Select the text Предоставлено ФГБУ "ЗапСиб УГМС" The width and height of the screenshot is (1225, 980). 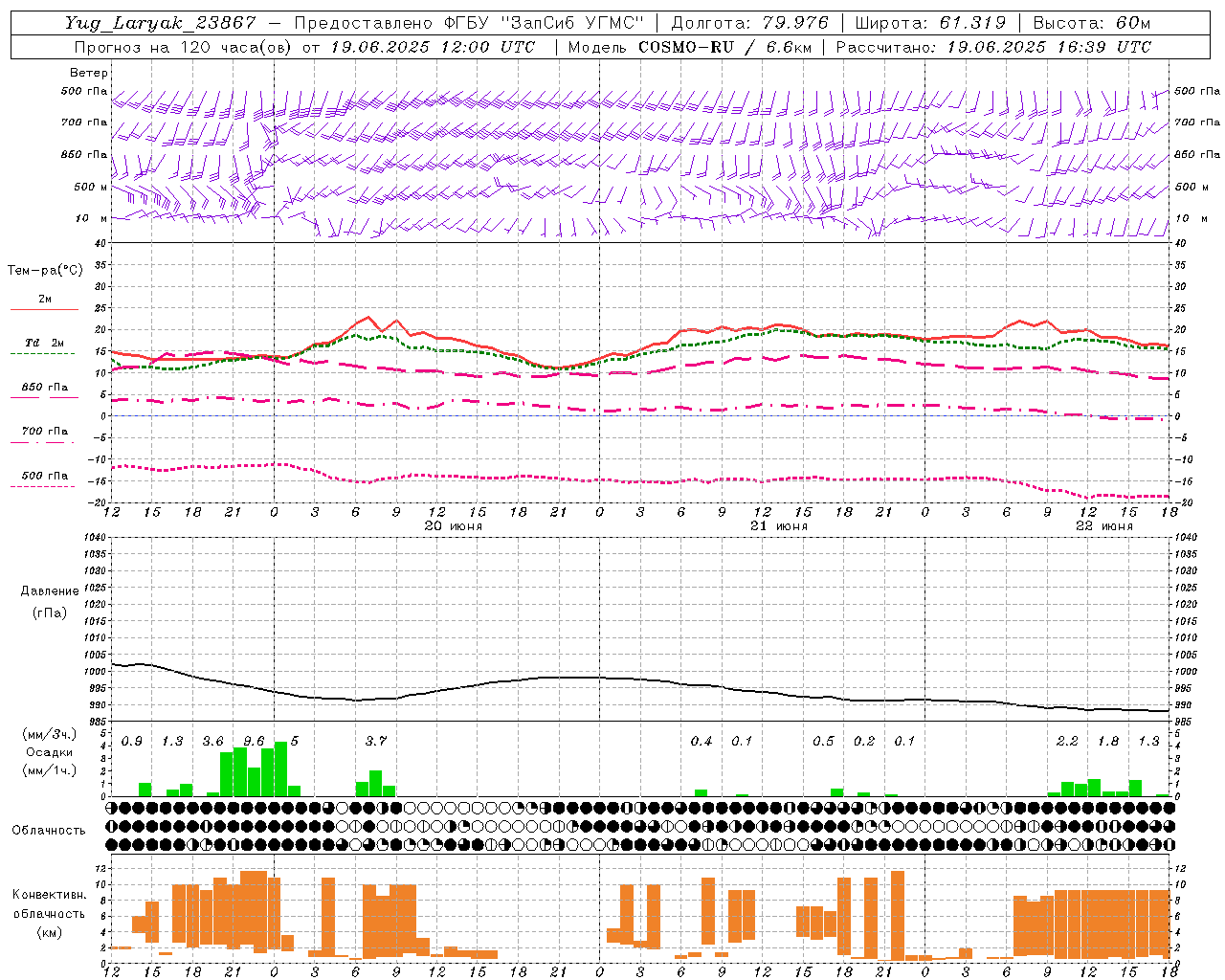point(470,23)
